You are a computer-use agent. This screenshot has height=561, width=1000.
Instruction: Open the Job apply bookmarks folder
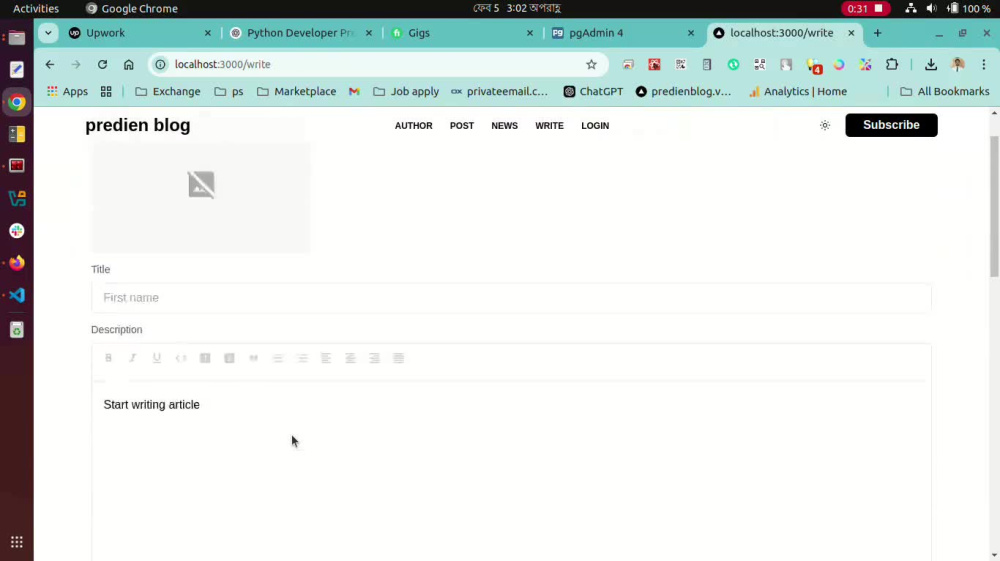406,92
